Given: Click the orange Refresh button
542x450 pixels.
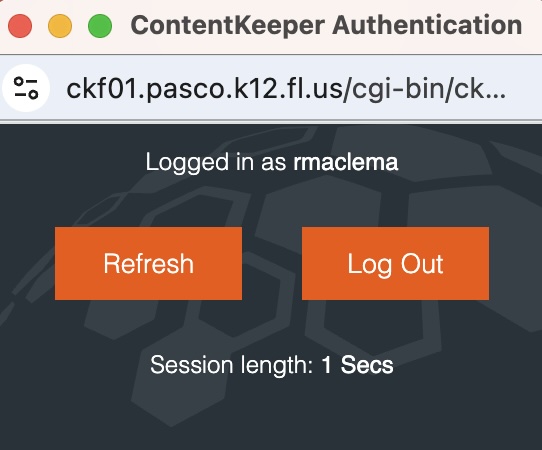Looking at the screenshot, I should [148, 263].
